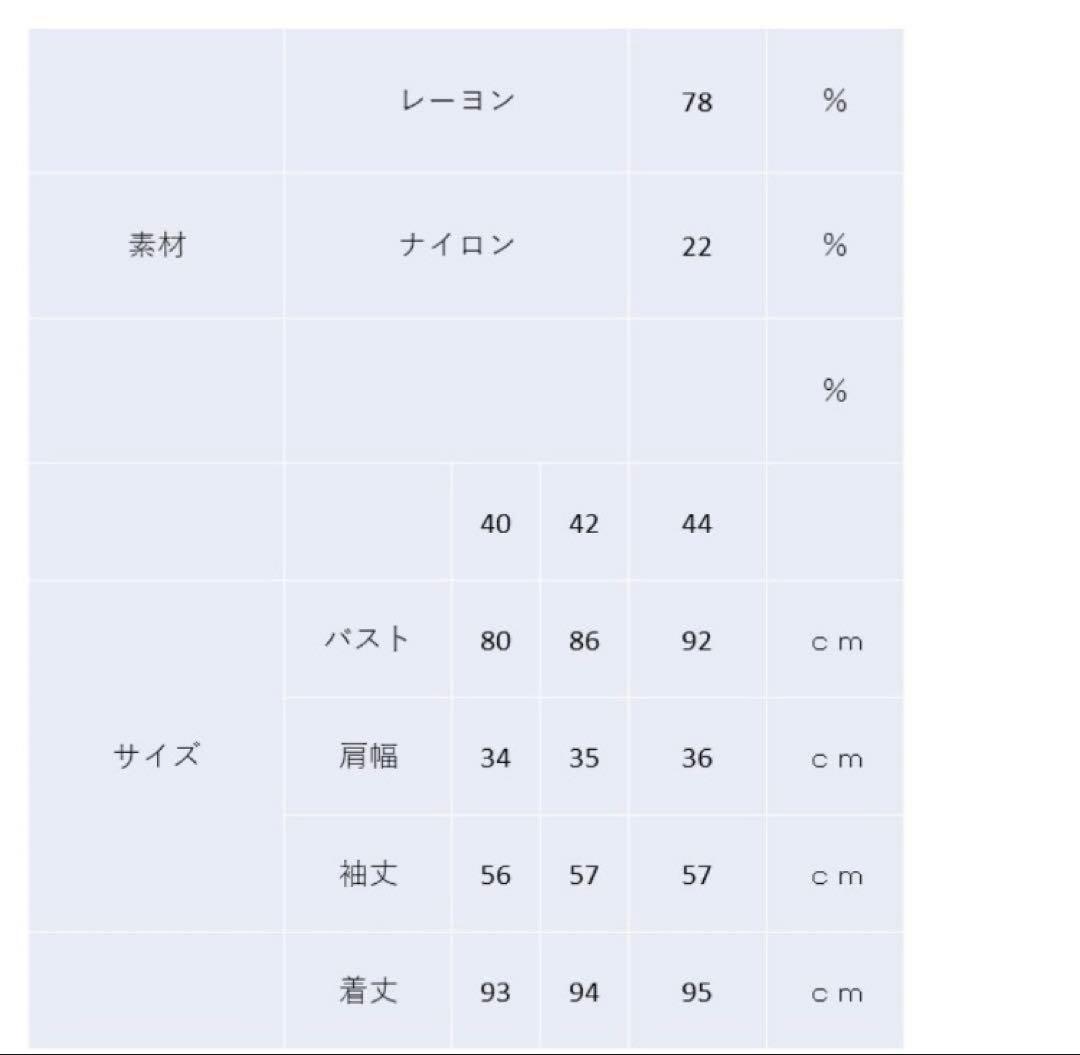1080x1055 pixels.
Task: Select the 肩幅 row label
Action: [x=368, y=757]
